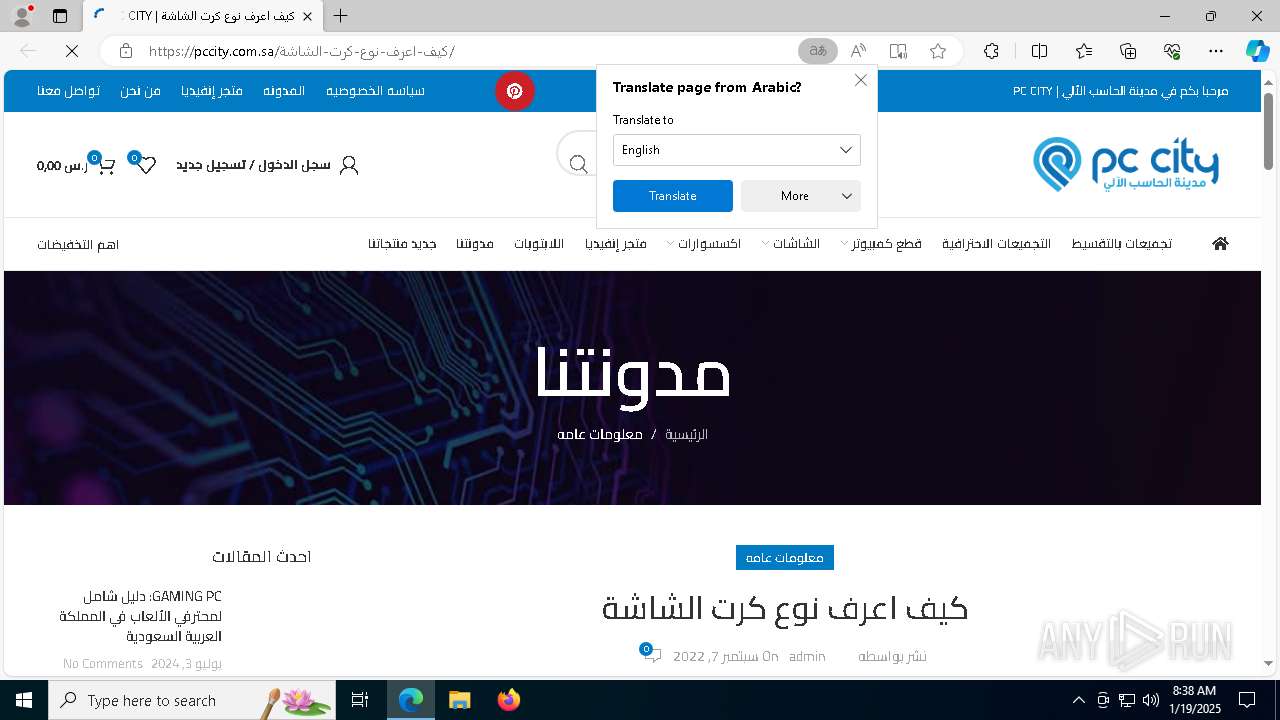Close the current browser tab
The height and width of the screenshot is (720, 1280).
coord(307,16)
